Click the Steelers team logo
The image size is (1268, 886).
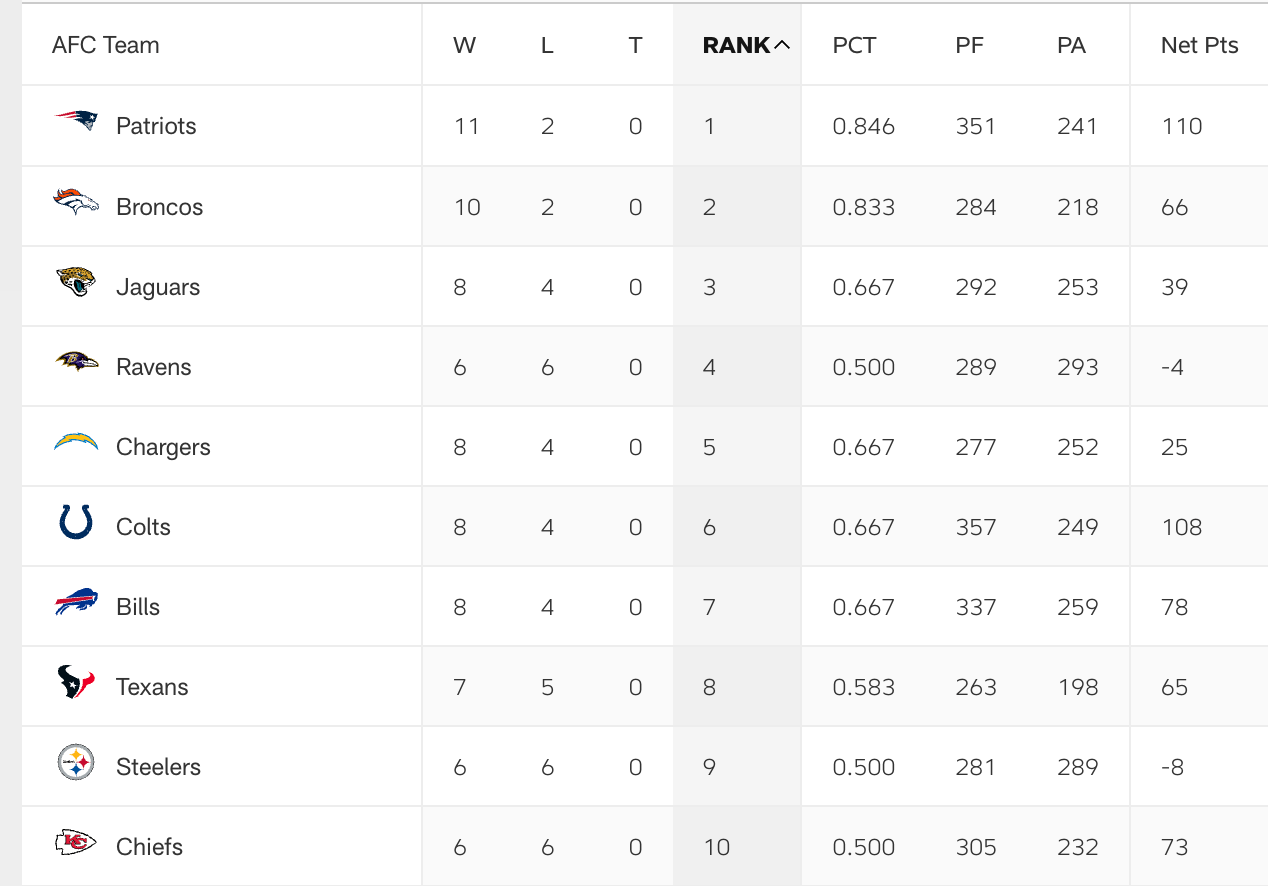76,764
